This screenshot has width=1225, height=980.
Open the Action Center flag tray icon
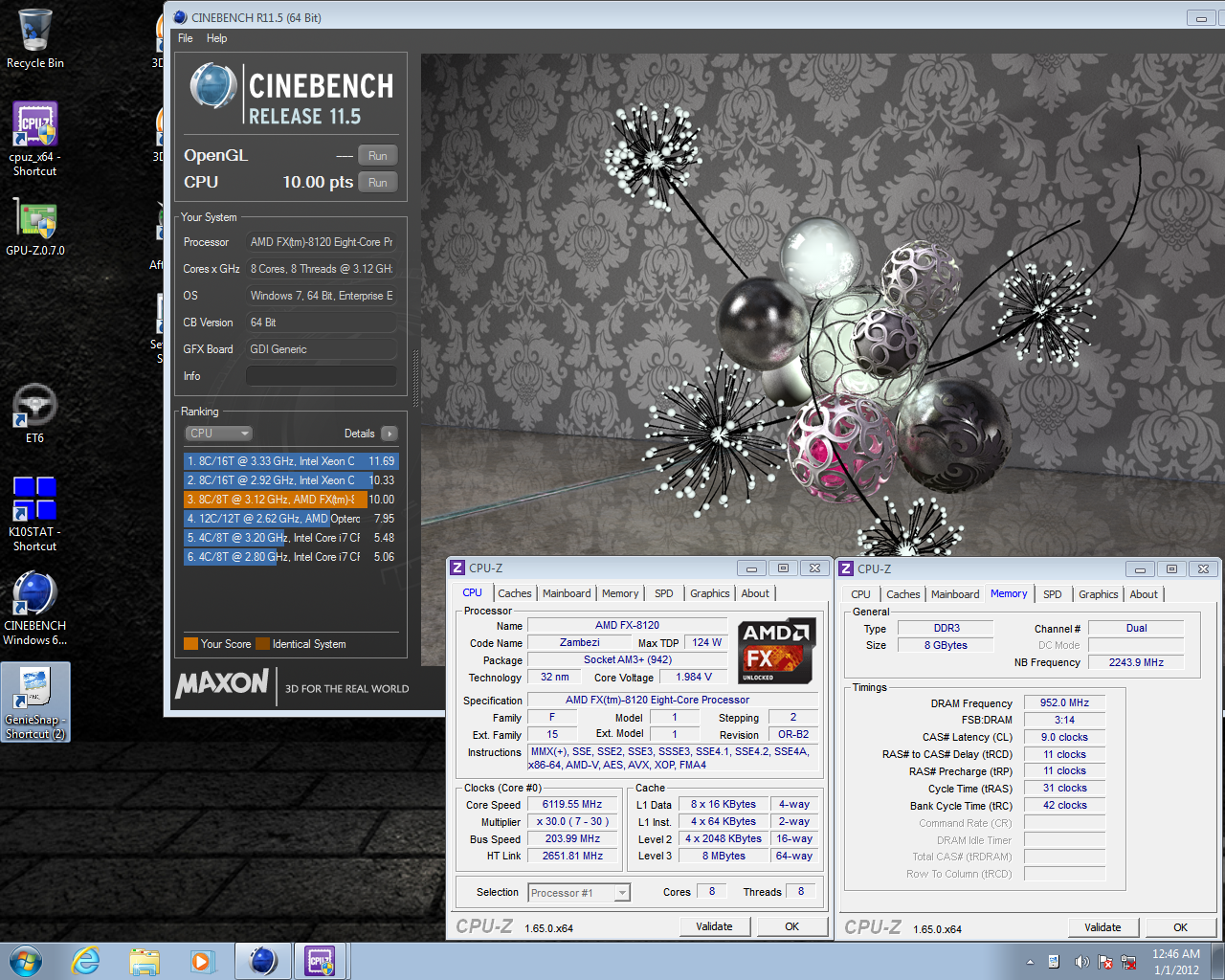[1105, 962]
